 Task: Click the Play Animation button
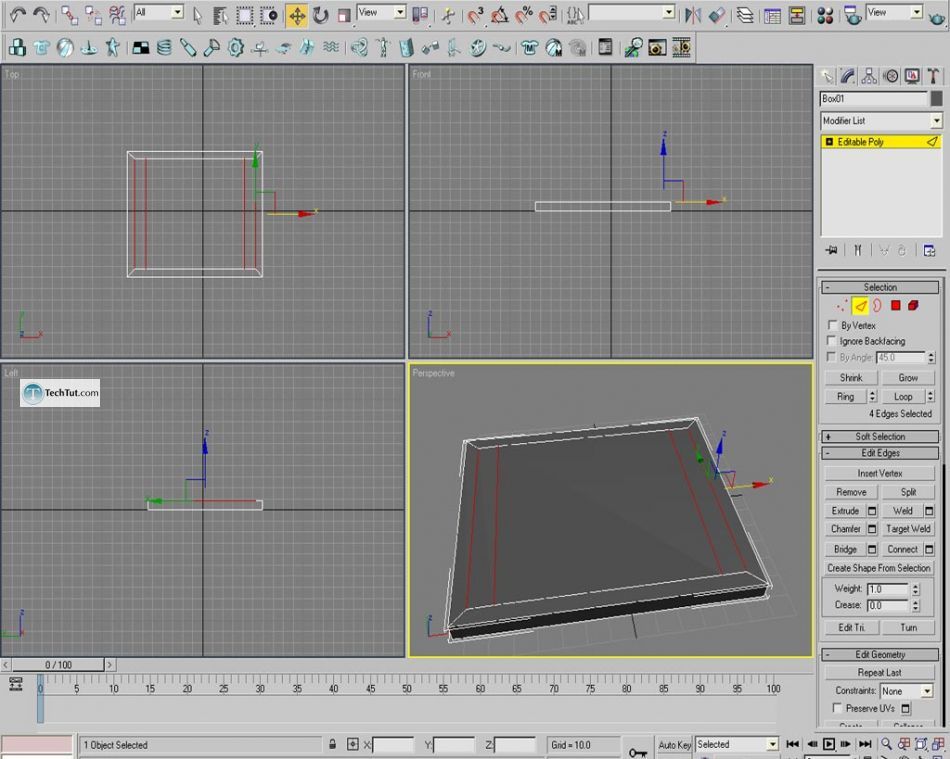[829, 744]
